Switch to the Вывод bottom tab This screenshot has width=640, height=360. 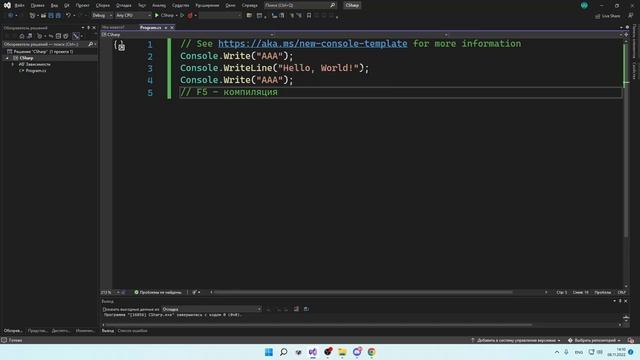[x=108, y=331]
